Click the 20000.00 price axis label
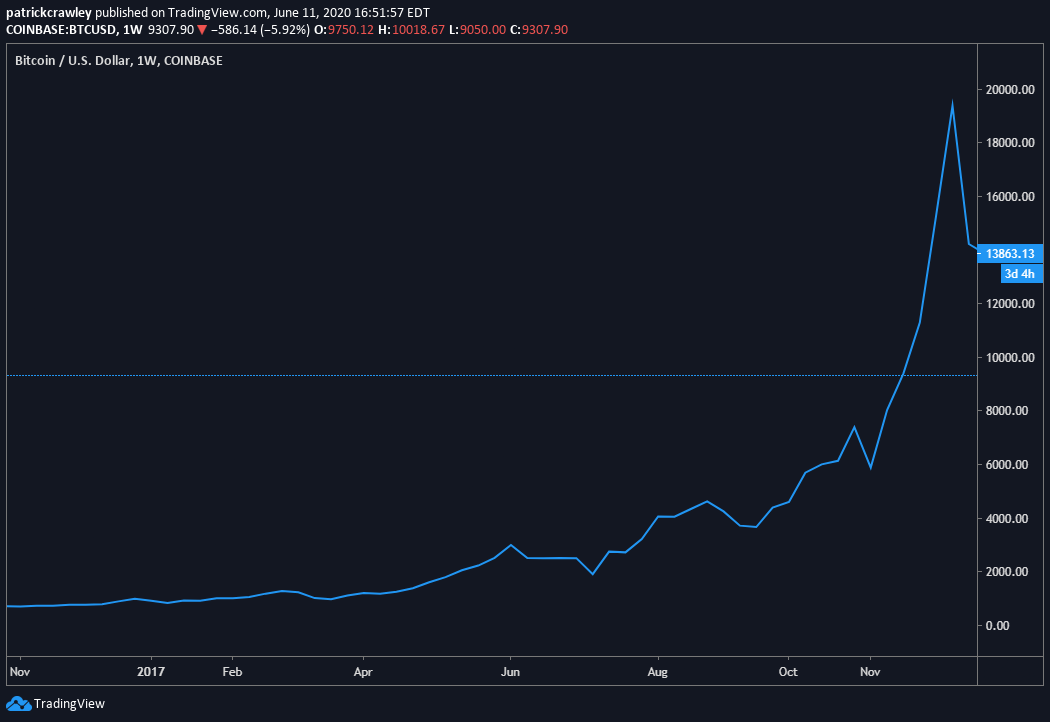 point(1010,90)
